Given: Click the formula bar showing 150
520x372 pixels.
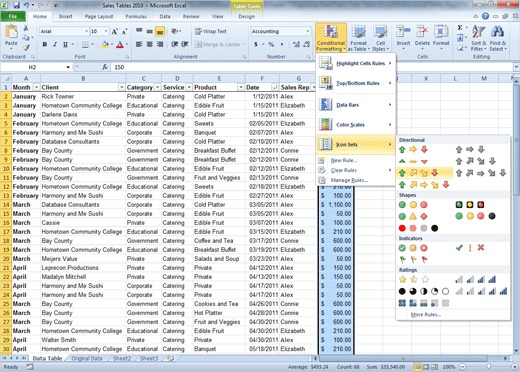Looking at the screenshot, I should click(x=312, y=67).
